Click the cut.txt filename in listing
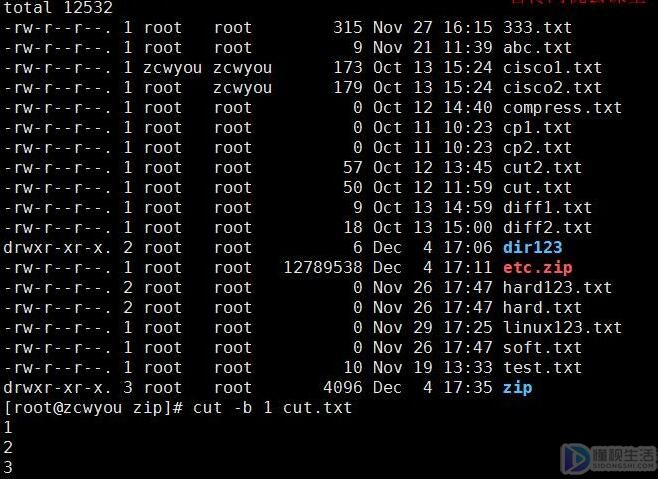This screenshot has width=658, height=479. pyautogui.click(x=537, y=188)
